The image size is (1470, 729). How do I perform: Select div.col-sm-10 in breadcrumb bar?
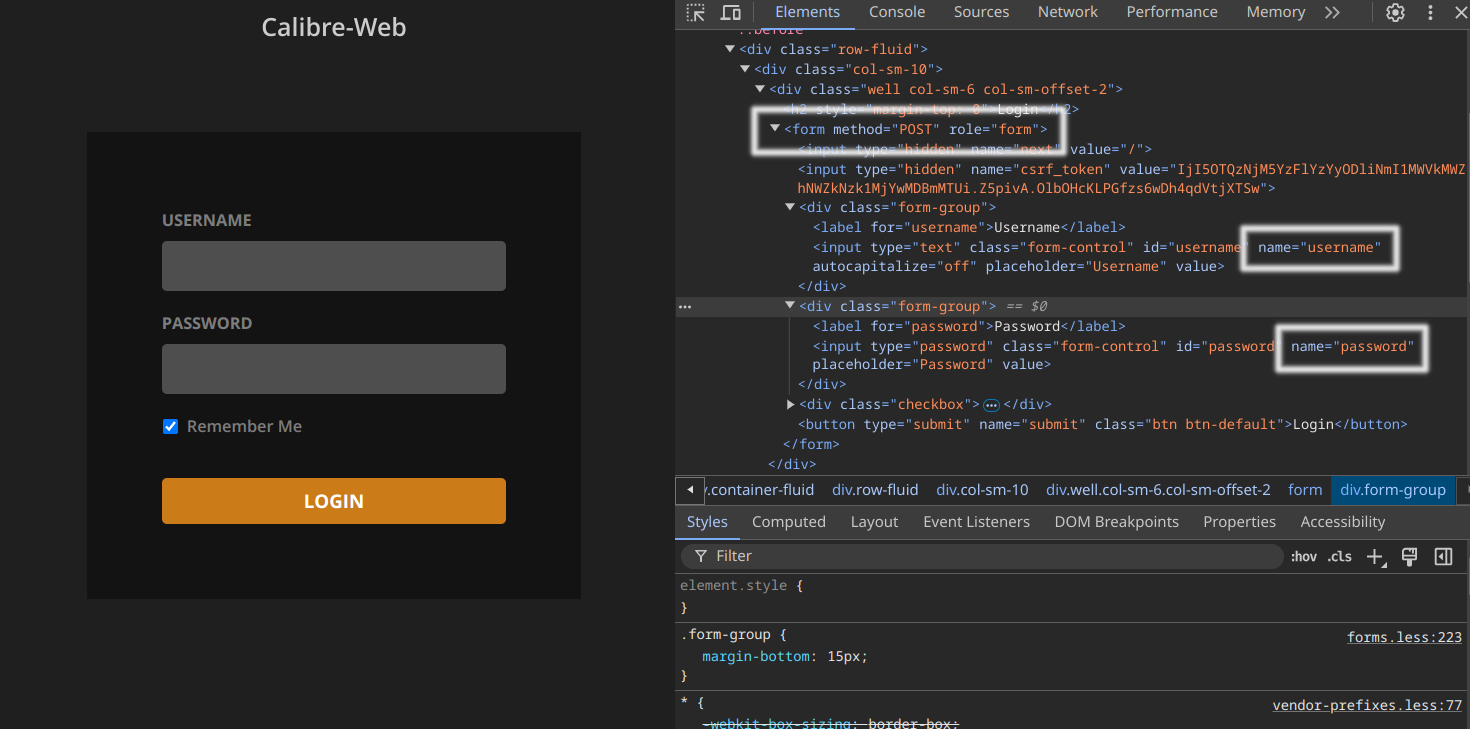pos(982,490)
